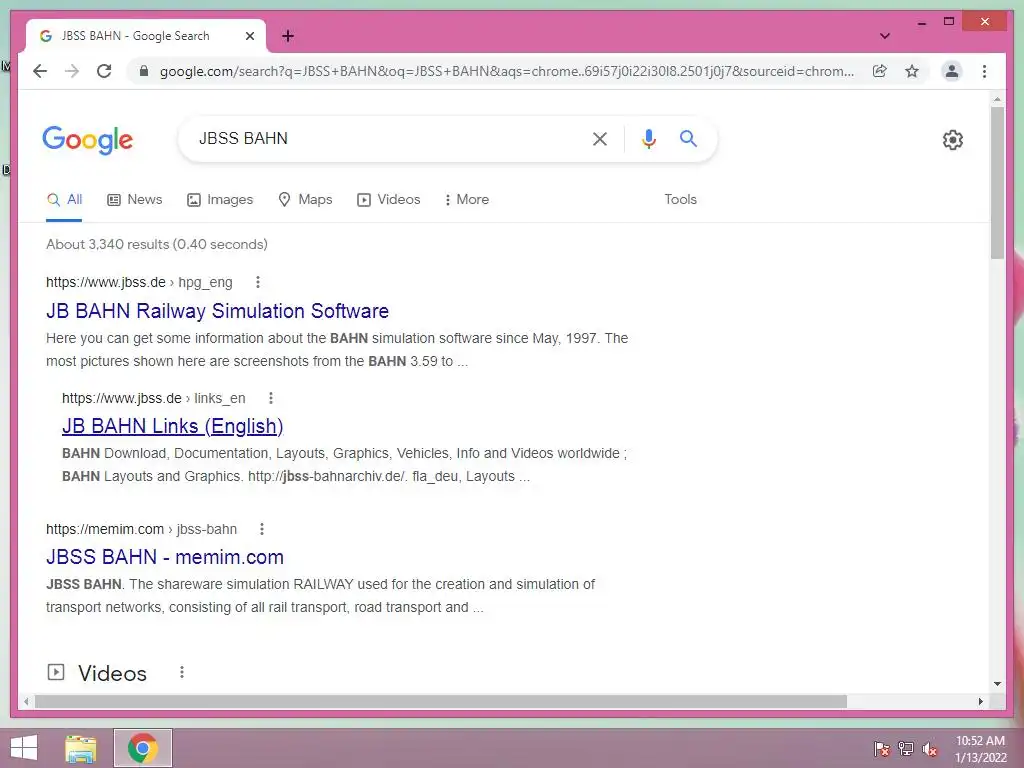Open options for the memim.com result

262,529
